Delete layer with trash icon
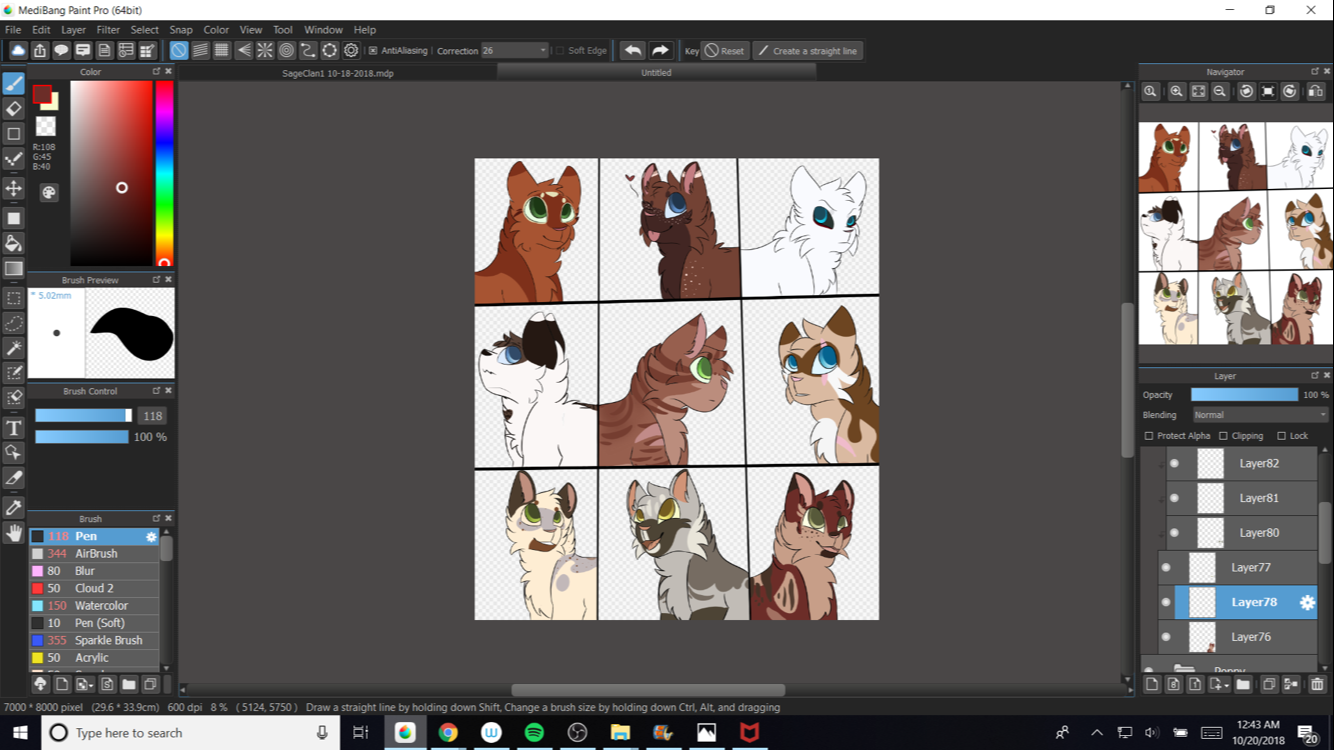The height and width of the screenshot is (750, 1334). pyautogui.click(x=1317, y=685)
